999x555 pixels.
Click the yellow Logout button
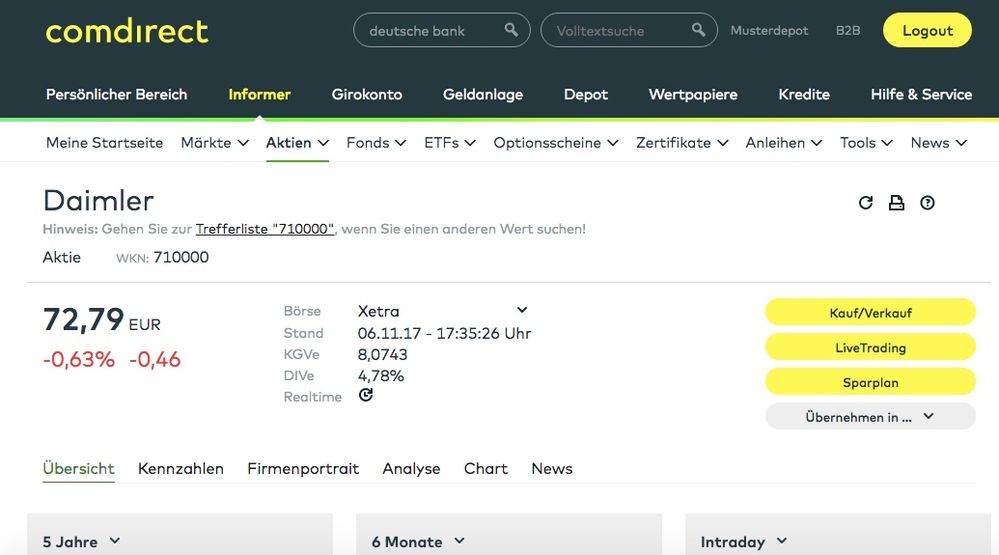(x=926, y=31)
